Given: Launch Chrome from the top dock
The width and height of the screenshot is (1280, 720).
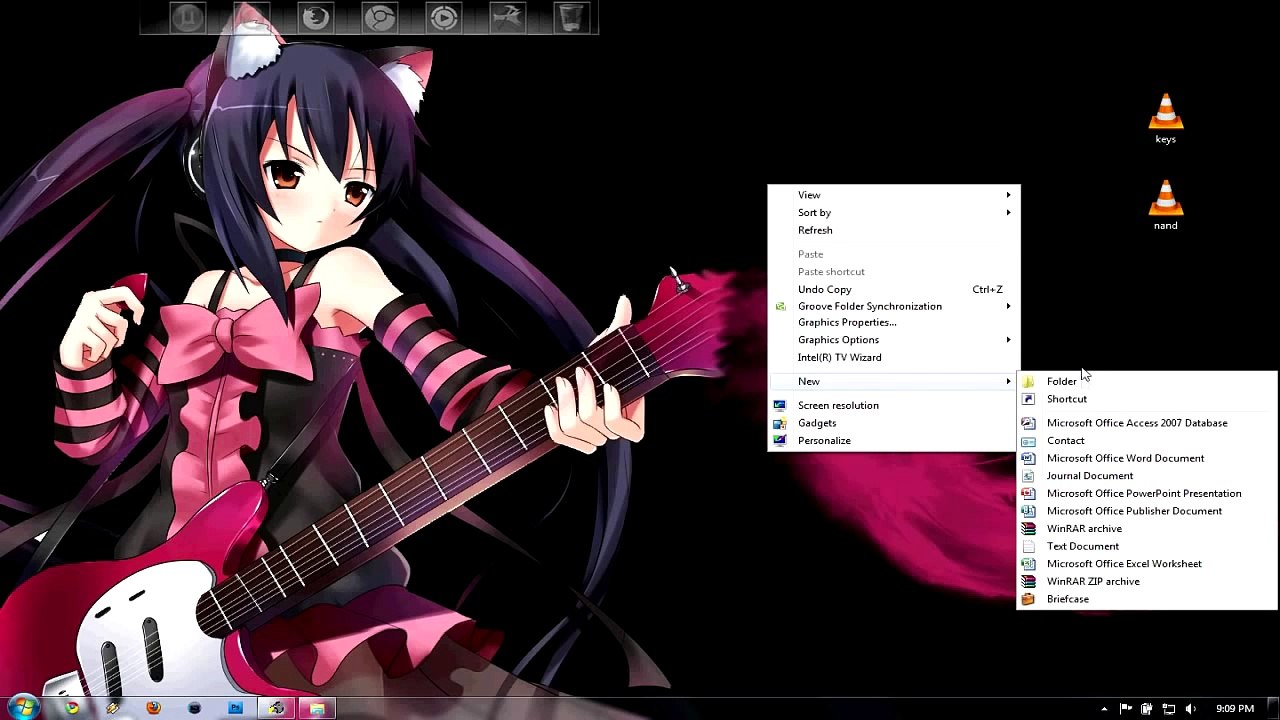Looking at the screenshot, I should click(379, 17).
